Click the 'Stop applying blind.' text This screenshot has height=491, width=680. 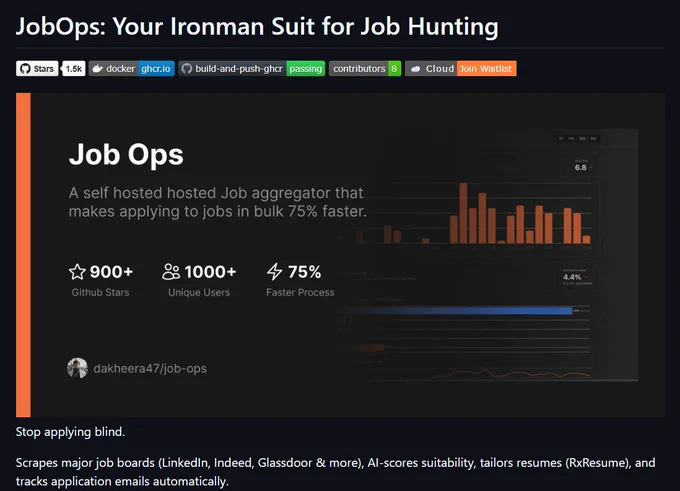[70, 432]
